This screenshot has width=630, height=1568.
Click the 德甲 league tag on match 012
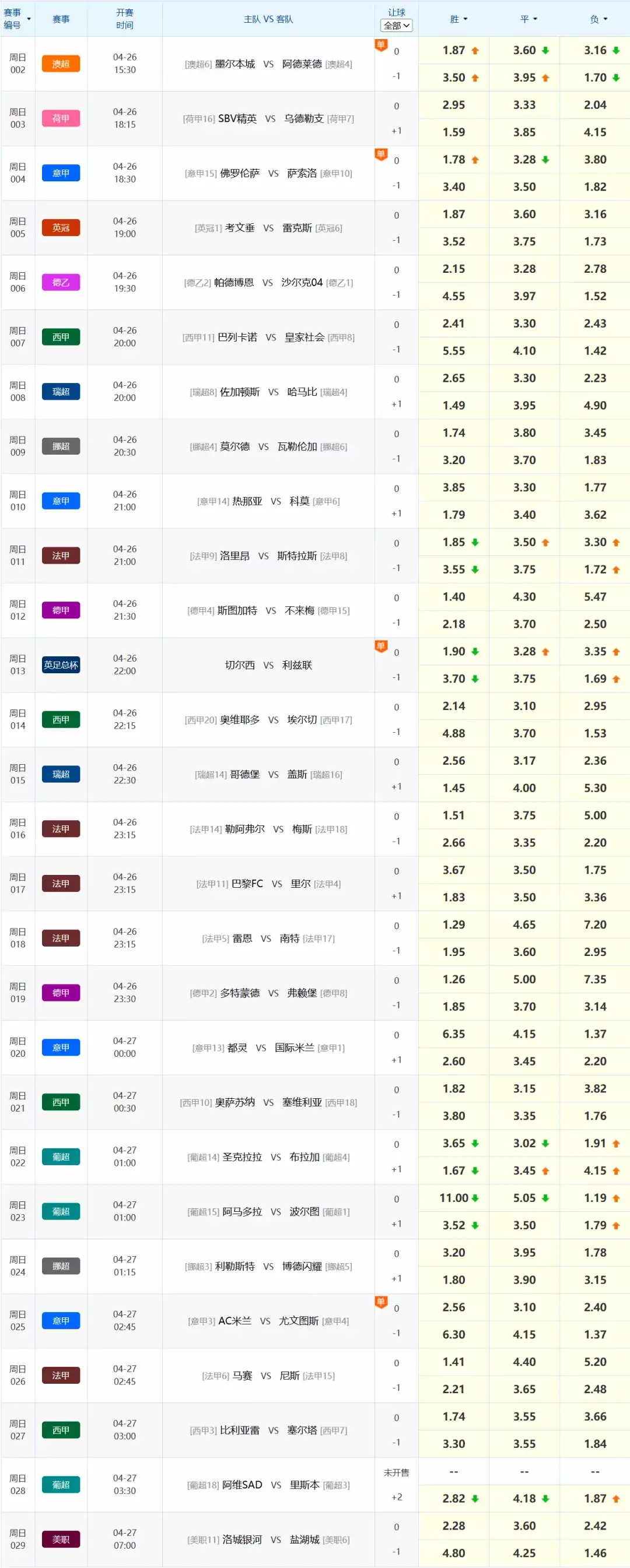point(61,610)
